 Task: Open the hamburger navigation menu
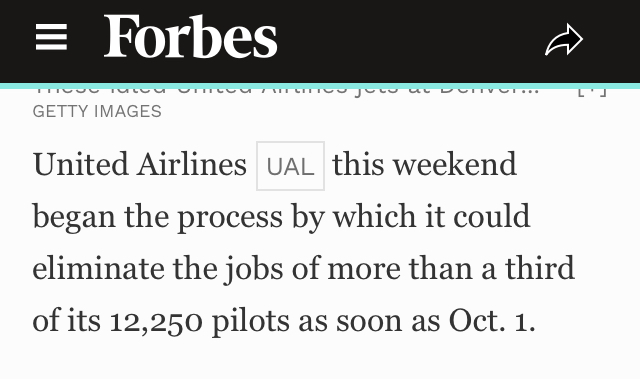(51, 37)
